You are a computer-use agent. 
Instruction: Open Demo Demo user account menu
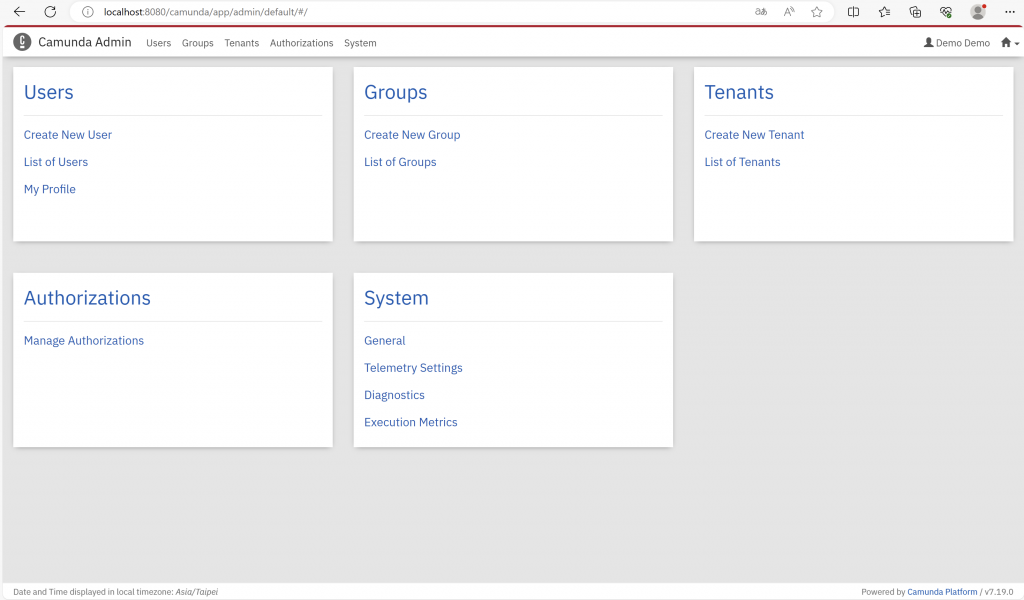(957, 43)
